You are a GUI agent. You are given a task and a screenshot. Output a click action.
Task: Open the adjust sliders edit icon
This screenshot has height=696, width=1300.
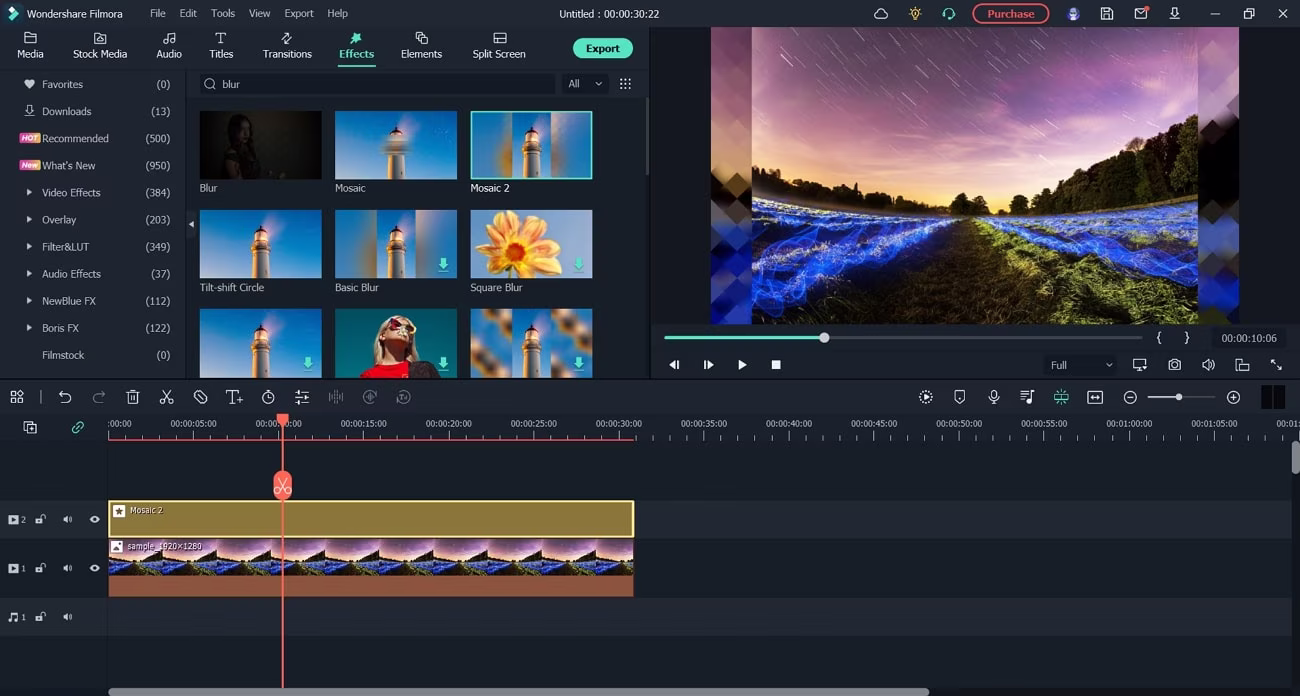[302, 397]
